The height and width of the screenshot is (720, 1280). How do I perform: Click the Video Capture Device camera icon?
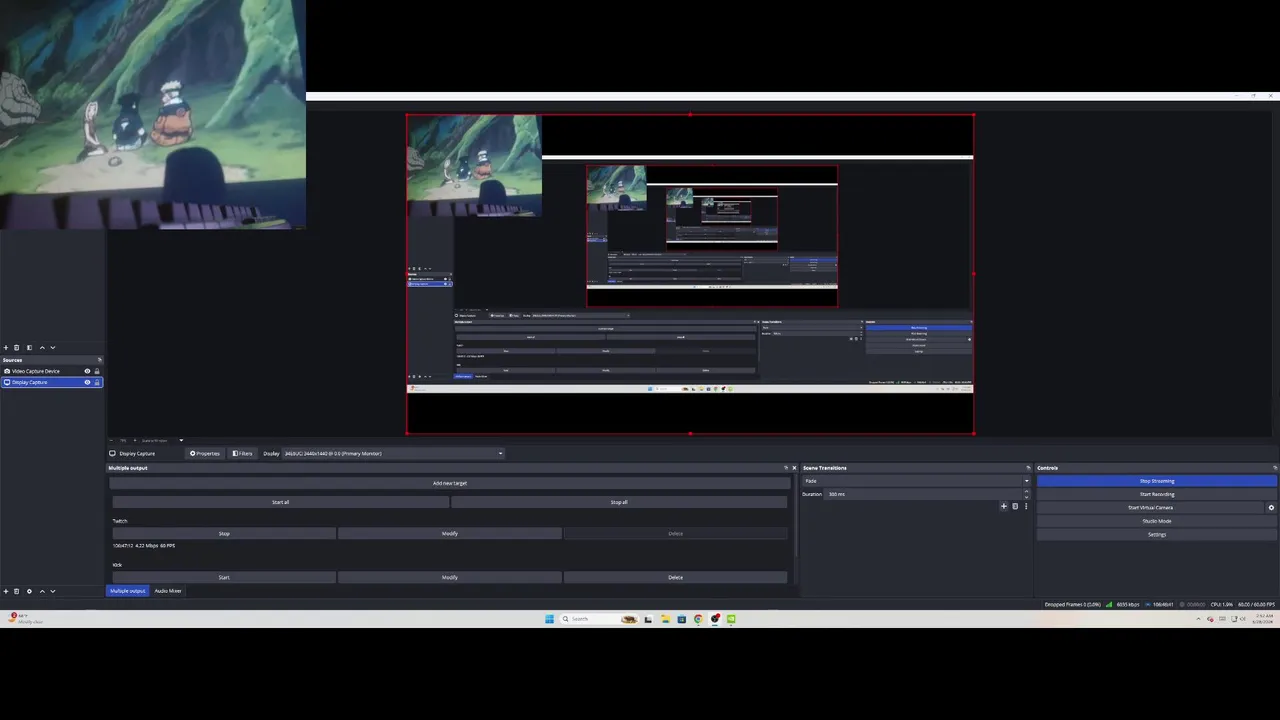pyautogui.click(x=7, y=371)
